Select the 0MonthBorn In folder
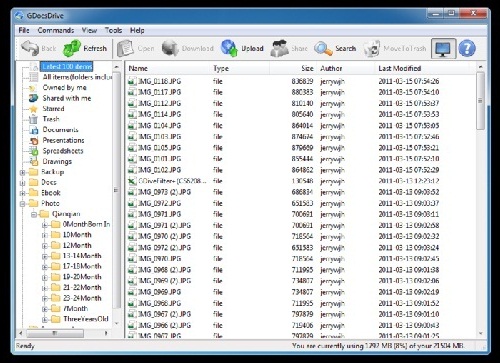Viewport: 500px width, 363px height. click(86, 224)
